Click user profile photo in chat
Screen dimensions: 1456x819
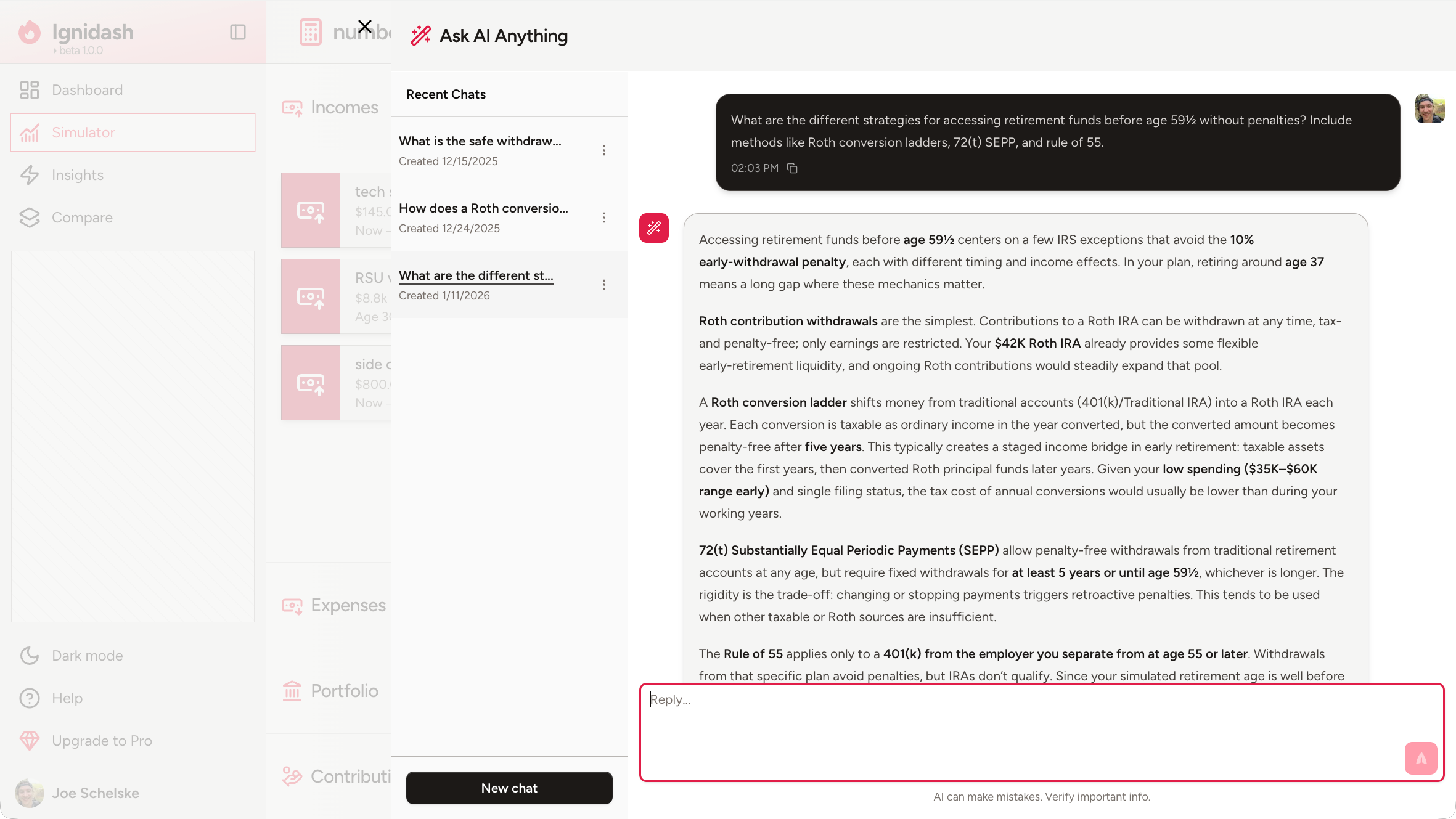click(x=1429, y=109)
